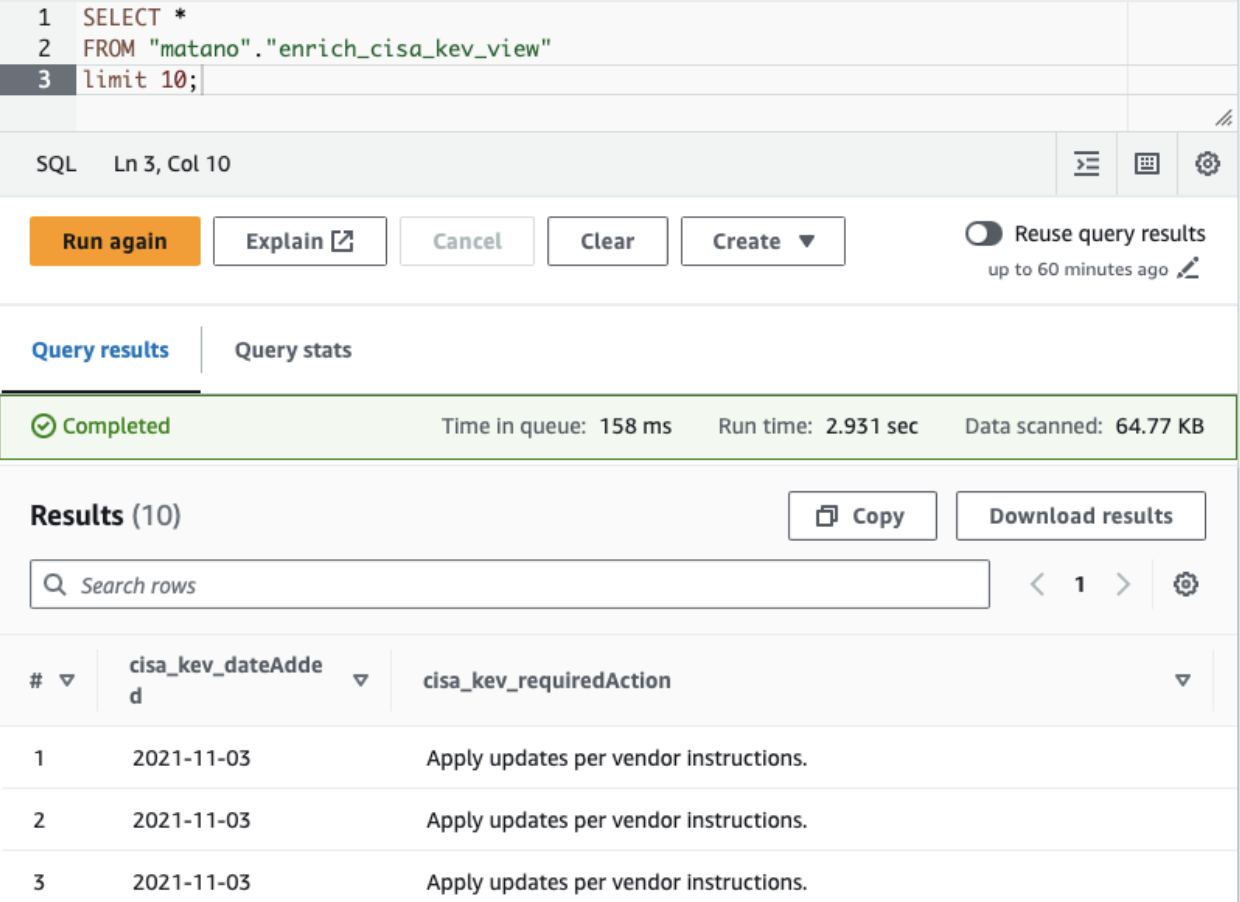Image resolution: width=1240 pixels, height=902 pixels.
Task: Click the date cell in row 1
Action: coord(191,758)
